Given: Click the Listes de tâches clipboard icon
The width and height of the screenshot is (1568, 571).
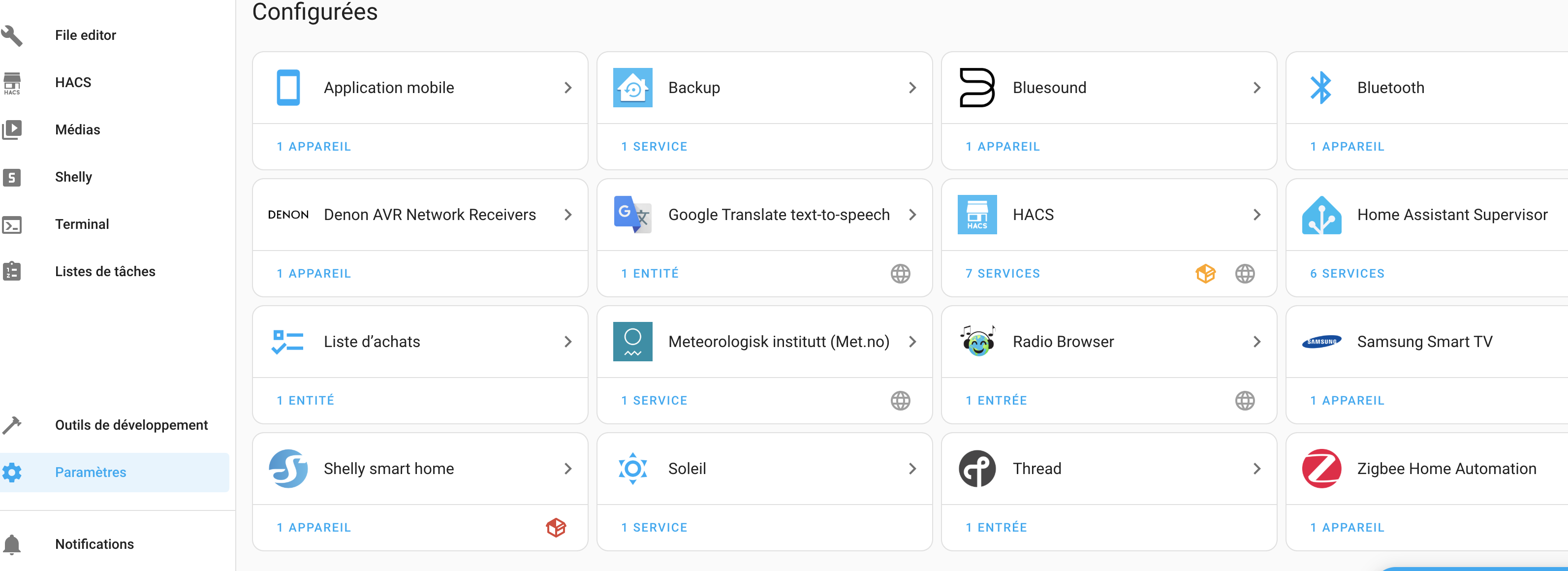Looking at the screenshot, I should pyautogui.click(x=11, y=272).
